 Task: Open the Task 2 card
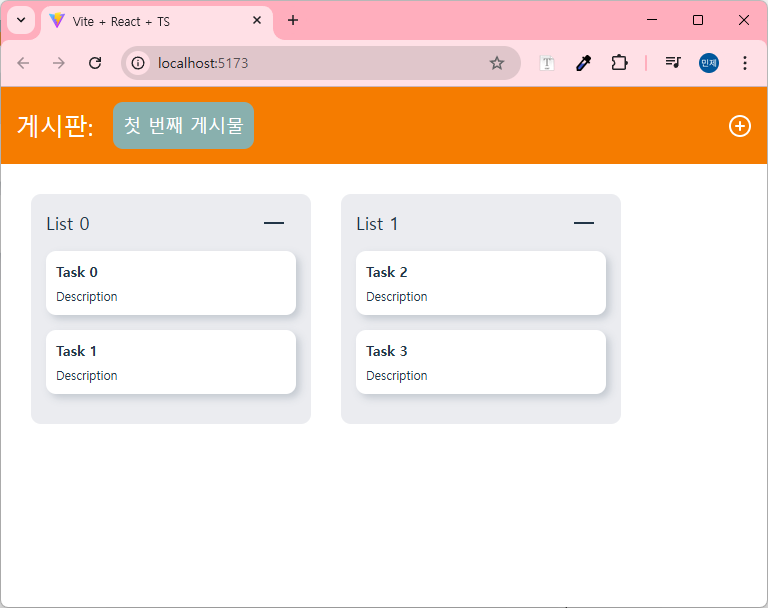481,283
